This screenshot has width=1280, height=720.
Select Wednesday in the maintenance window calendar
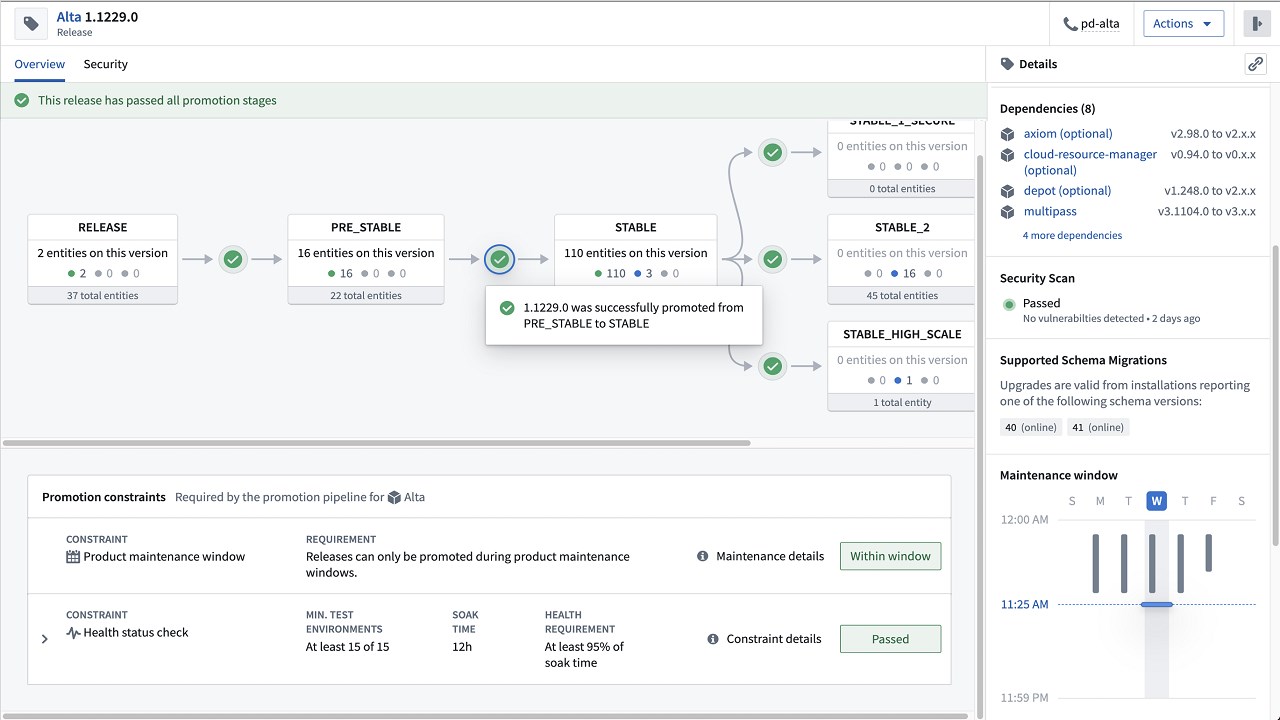pos(1156,501)
